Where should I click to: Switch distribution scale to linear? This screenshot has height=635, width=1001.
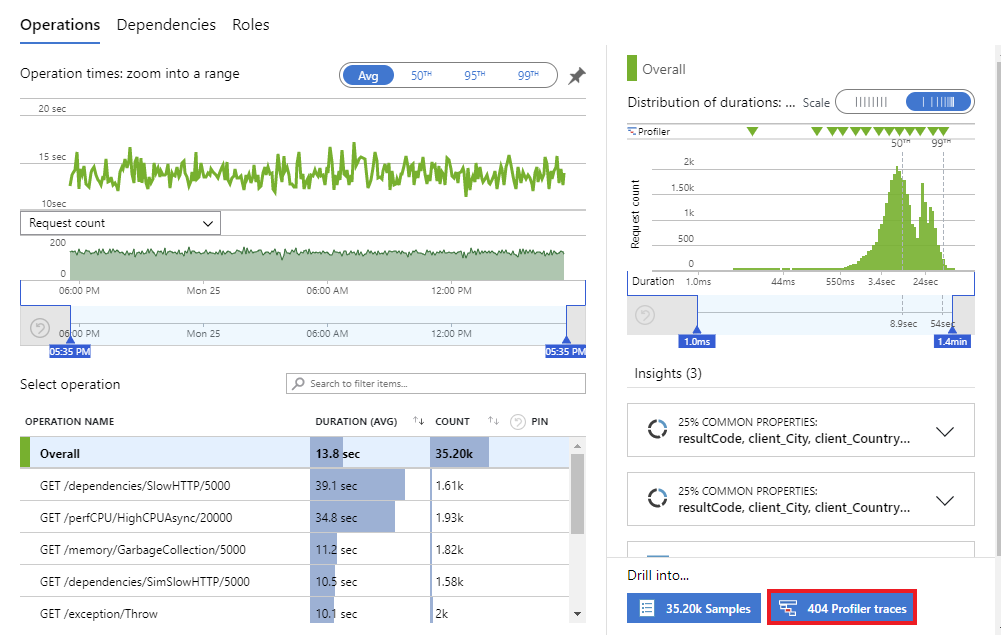click(x=871, y=102)
